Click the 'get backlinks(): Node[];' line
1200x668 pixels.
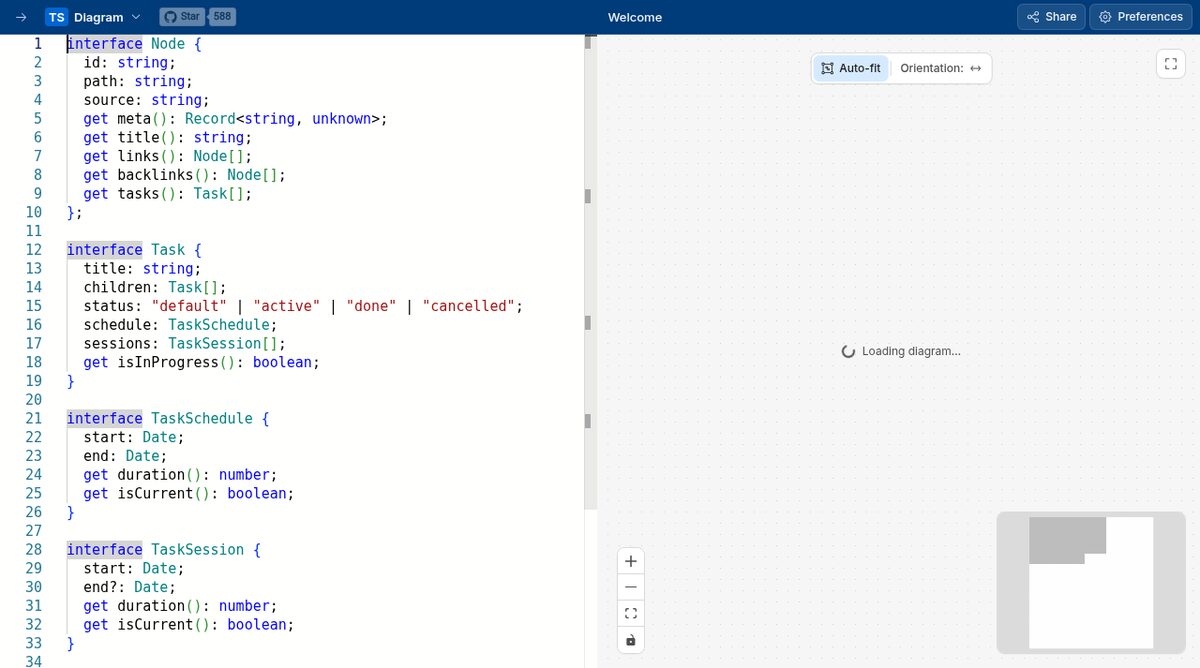(185, 175)
